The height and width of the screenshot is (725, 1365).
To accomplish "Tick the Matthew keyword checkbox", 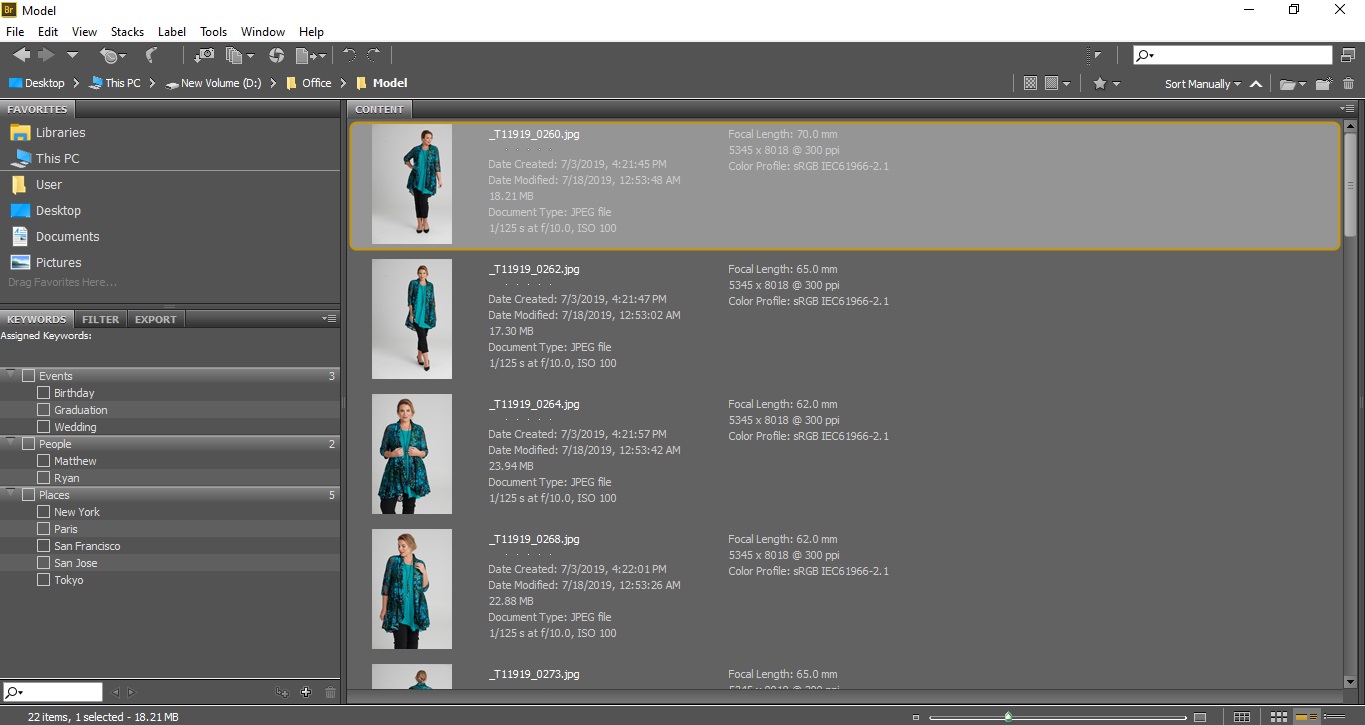I will coord(43,461).
